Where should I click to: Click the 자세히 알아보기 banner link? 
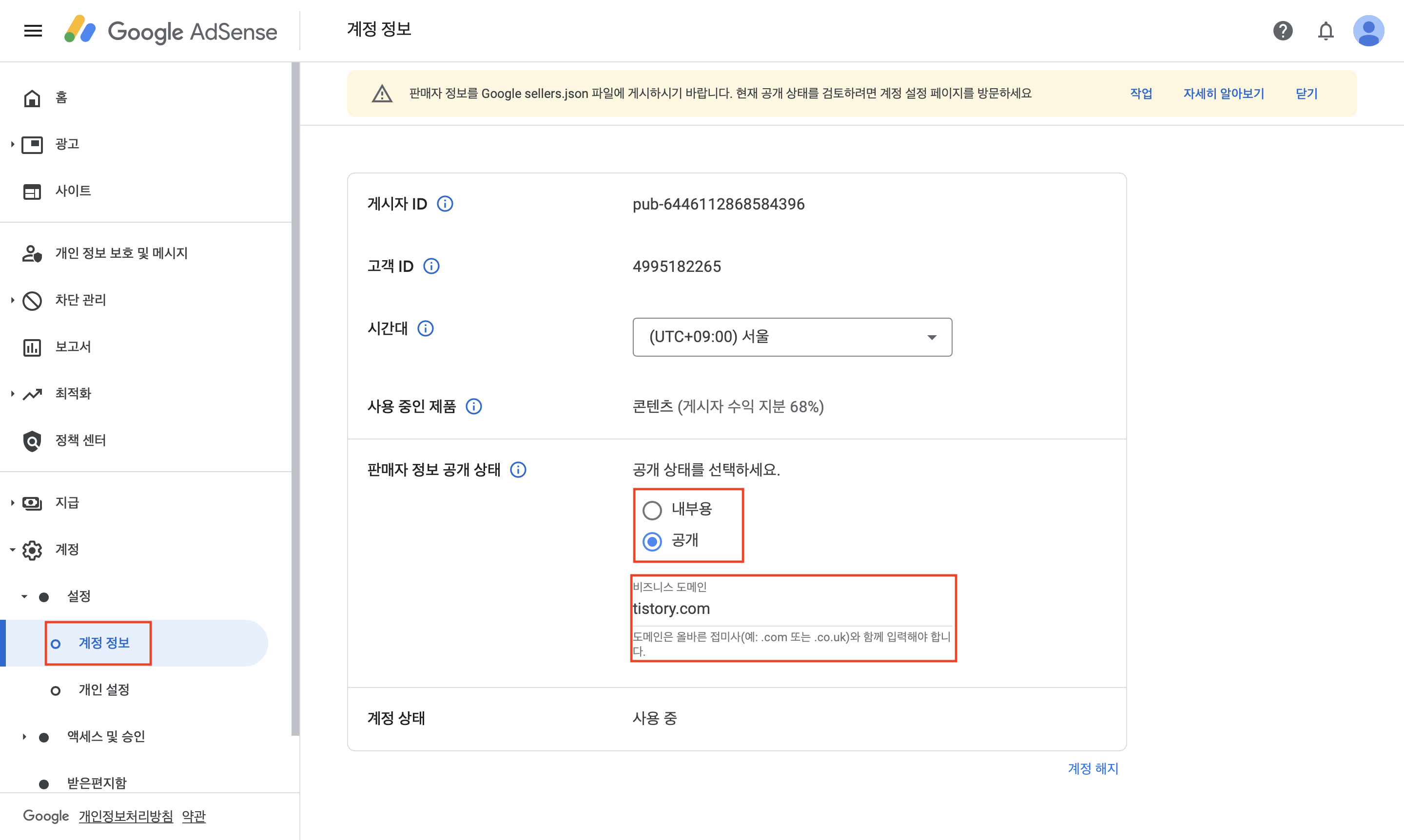point(1223,94)
